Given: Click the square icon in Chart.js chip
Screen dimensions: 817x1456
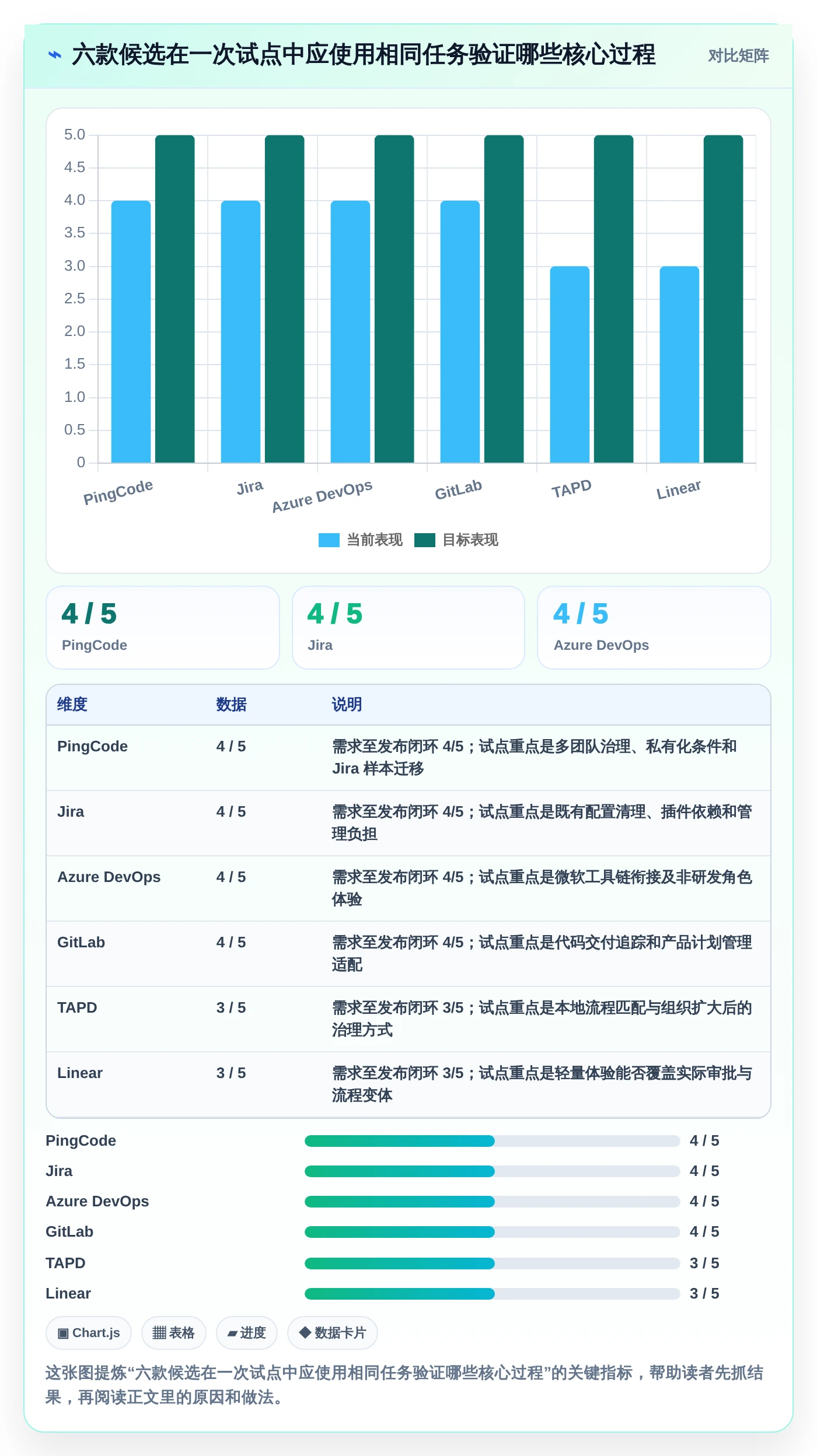Looking at the screenshot, I should (x=63, y=1333).
